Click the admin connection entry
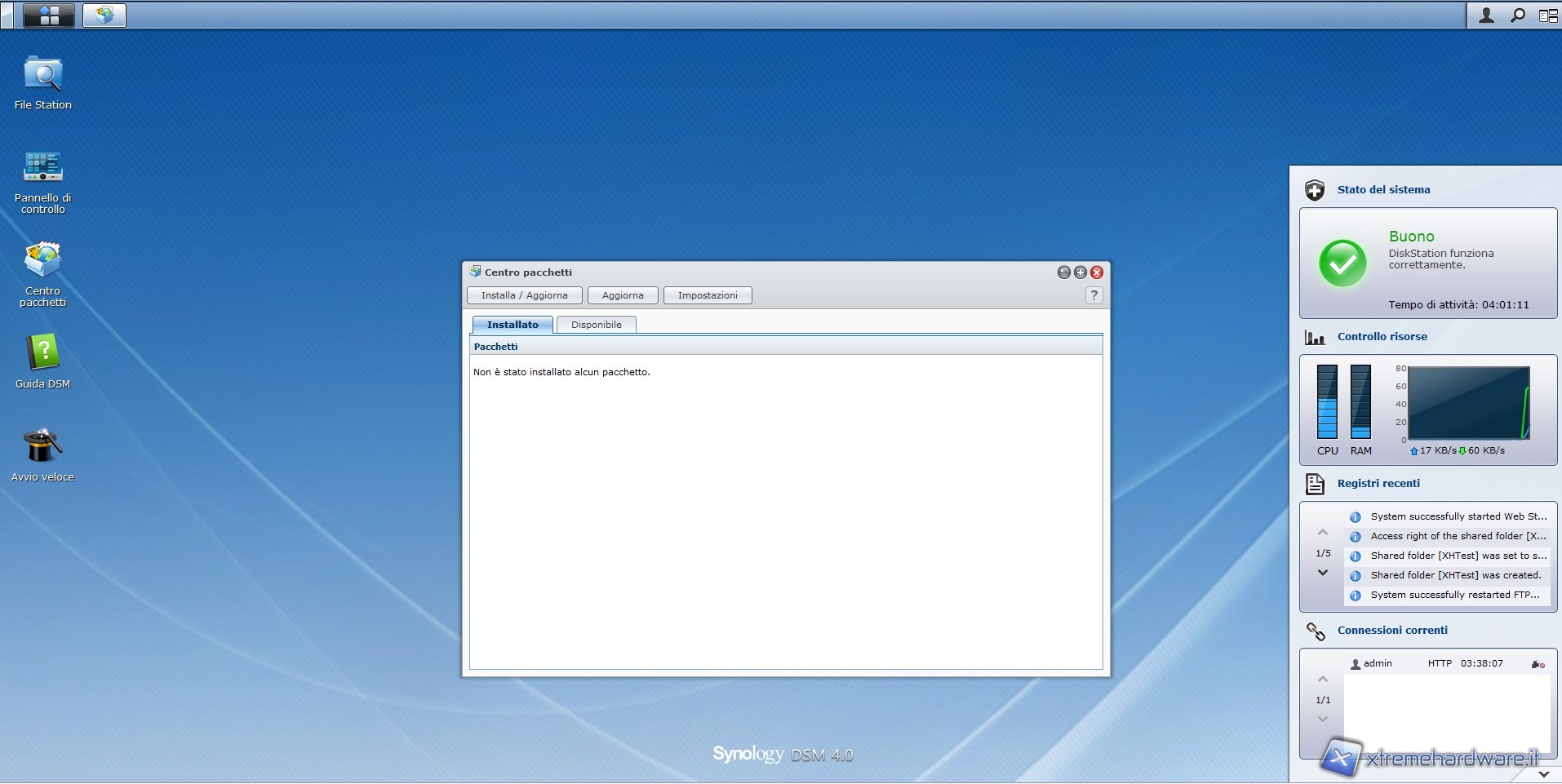 (x=1378, y=663)
